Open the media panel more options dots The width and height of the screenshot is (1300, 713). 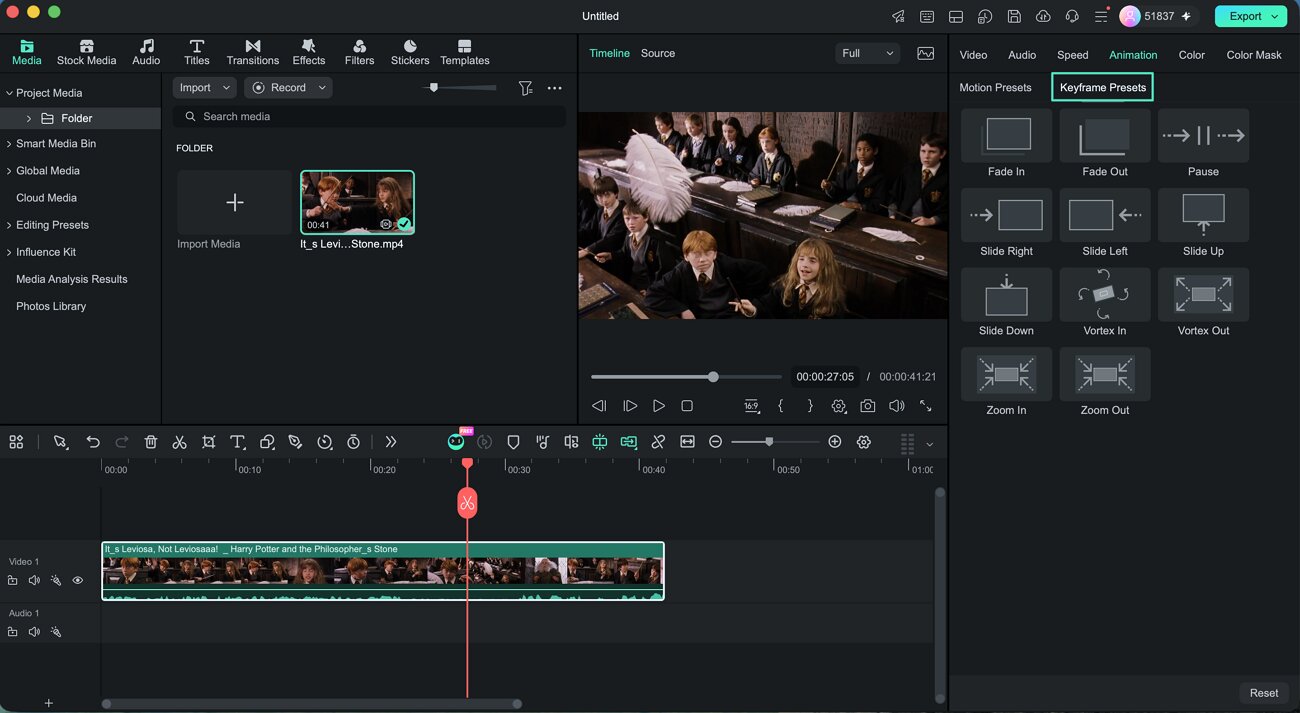point(555,88)
